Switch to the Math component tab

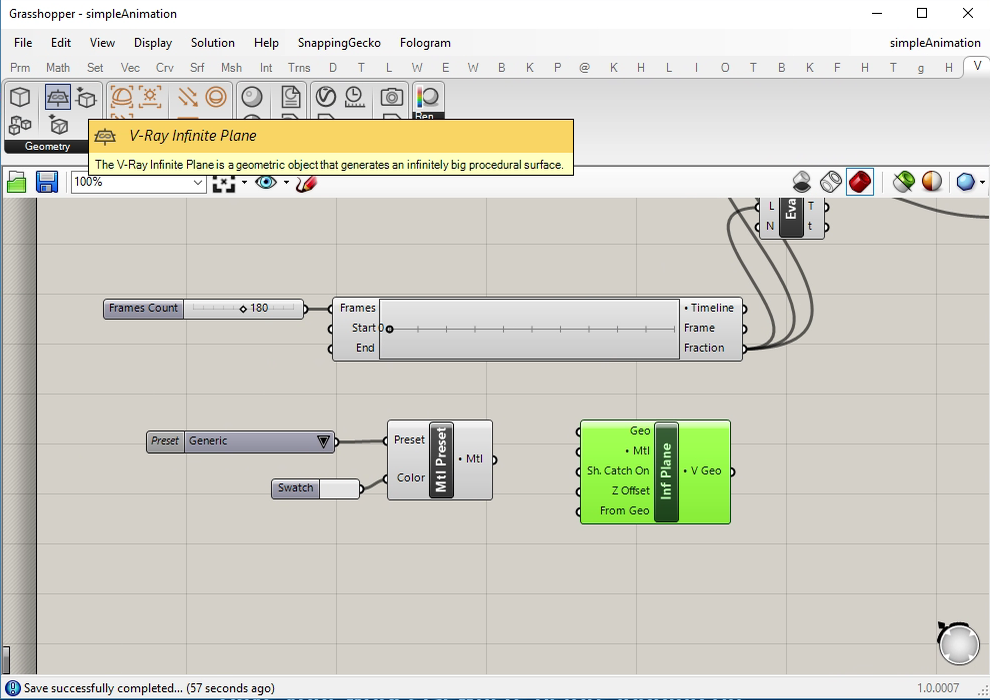[57, 68]
